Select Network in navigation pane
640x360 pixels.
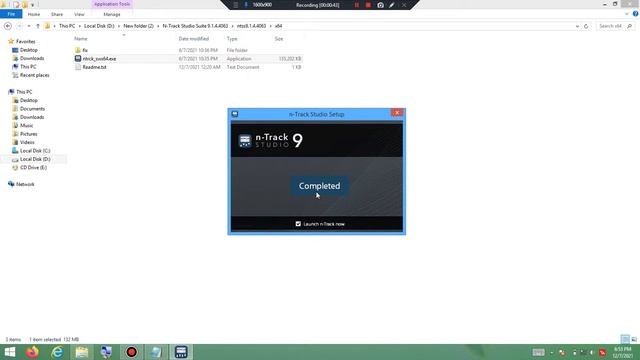pos(25,184)
